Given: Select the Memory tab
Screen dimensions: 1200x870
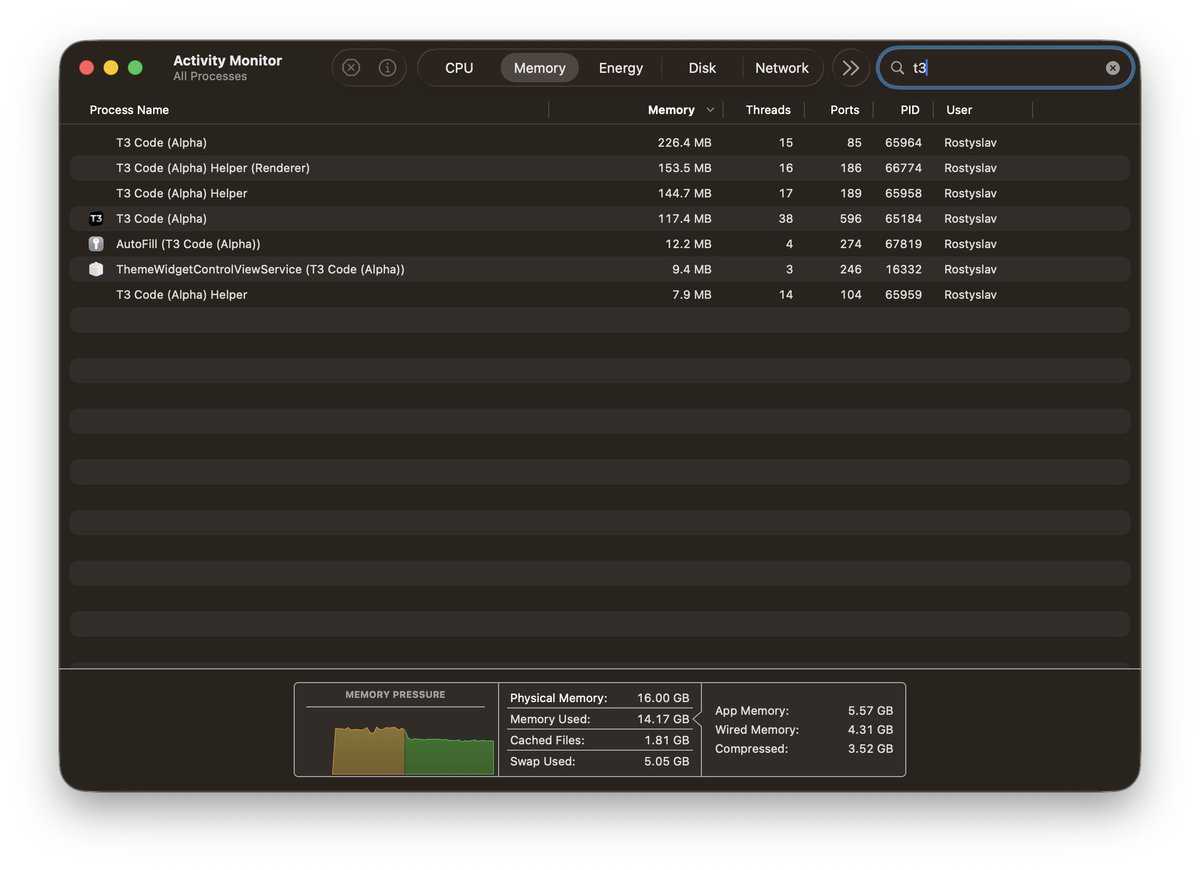Looking at the screenshot, I should coord(540,68).
